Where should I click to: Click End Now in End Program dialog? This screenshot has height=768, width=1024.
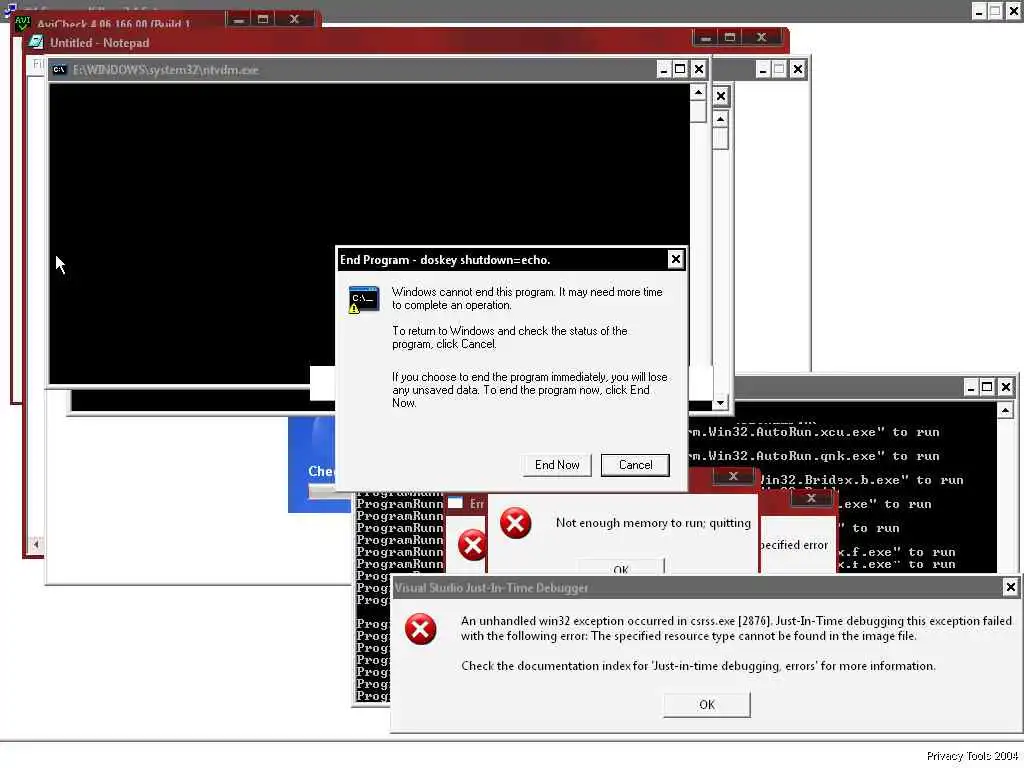coord(556,465)
